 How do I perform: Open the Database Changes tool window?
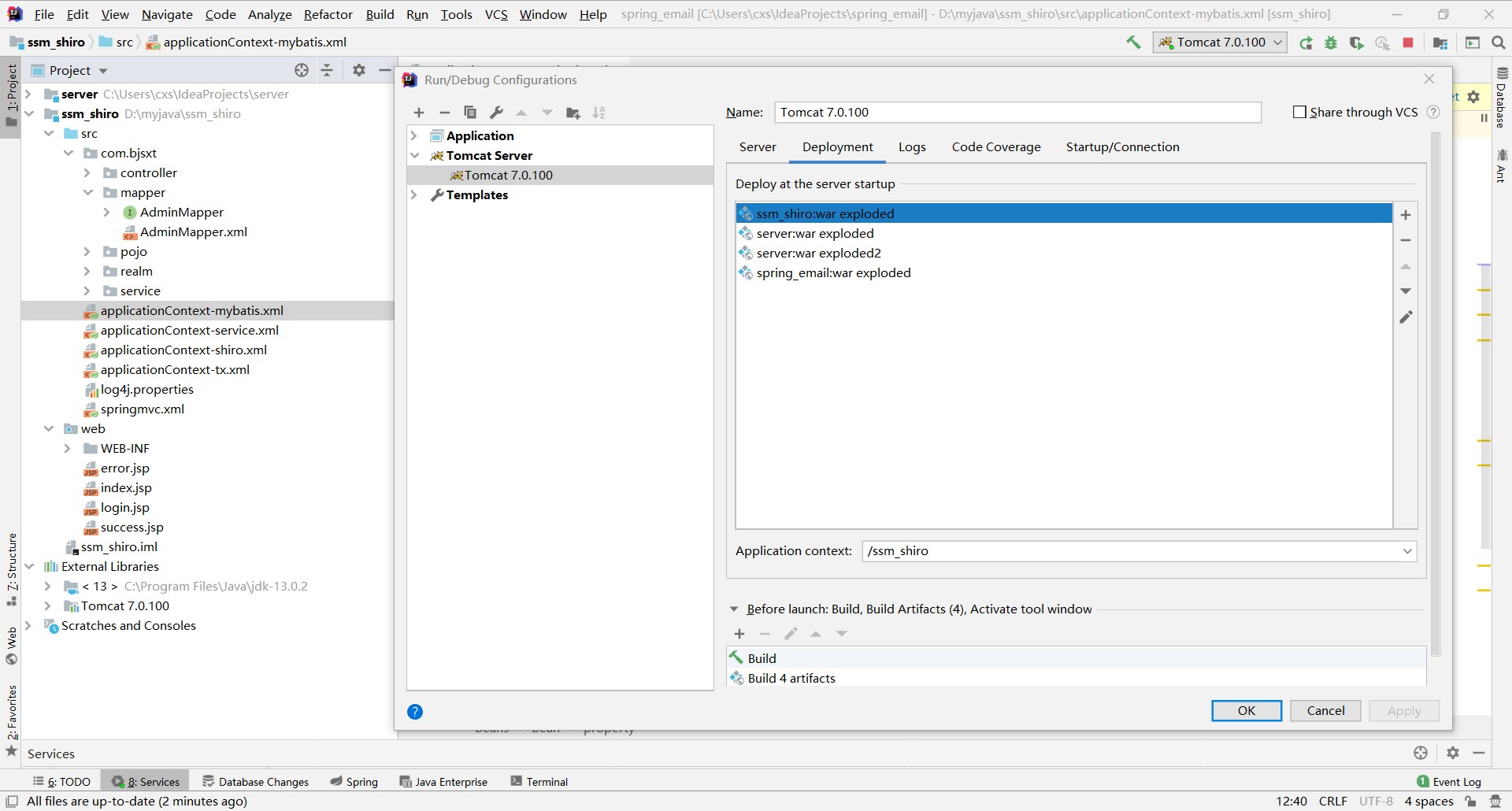(x=256, y=781)
